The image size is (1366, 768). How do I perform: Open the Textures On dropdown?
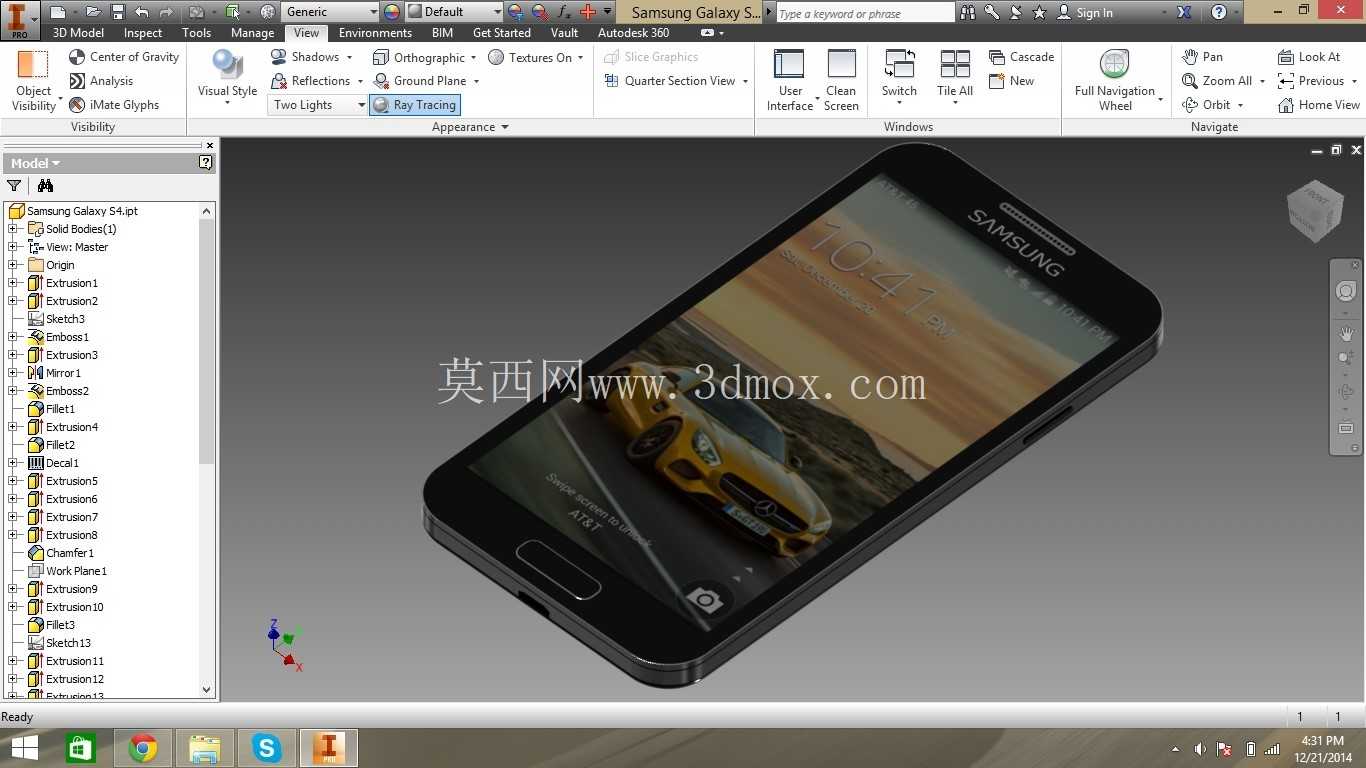pos(580,57)
